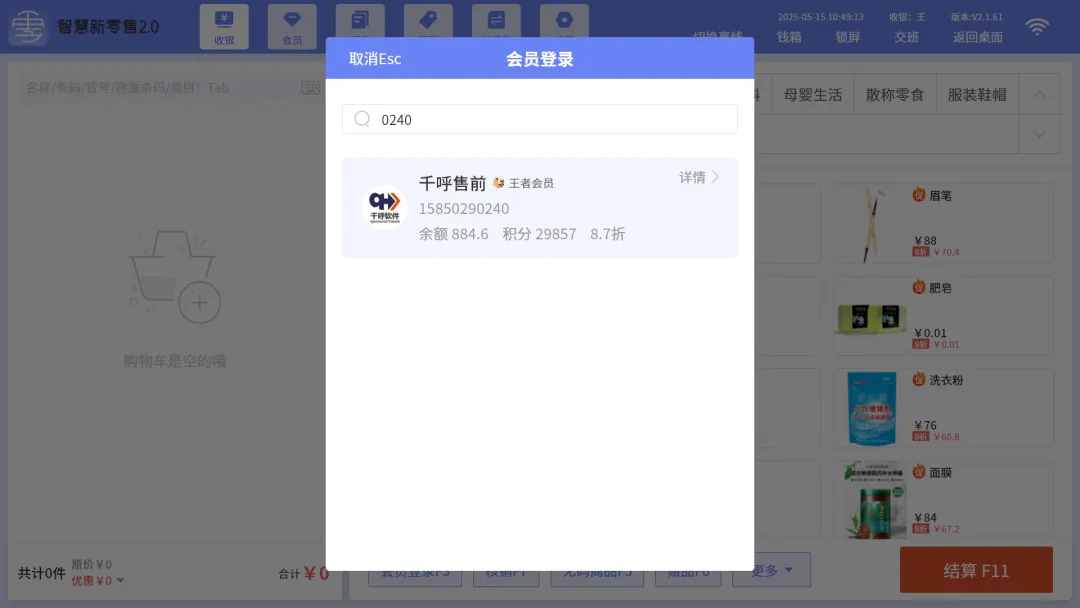Click the promo badge icon next to 洗衣粉
The image size is (1080, 608).
click(x=919, y=379)
